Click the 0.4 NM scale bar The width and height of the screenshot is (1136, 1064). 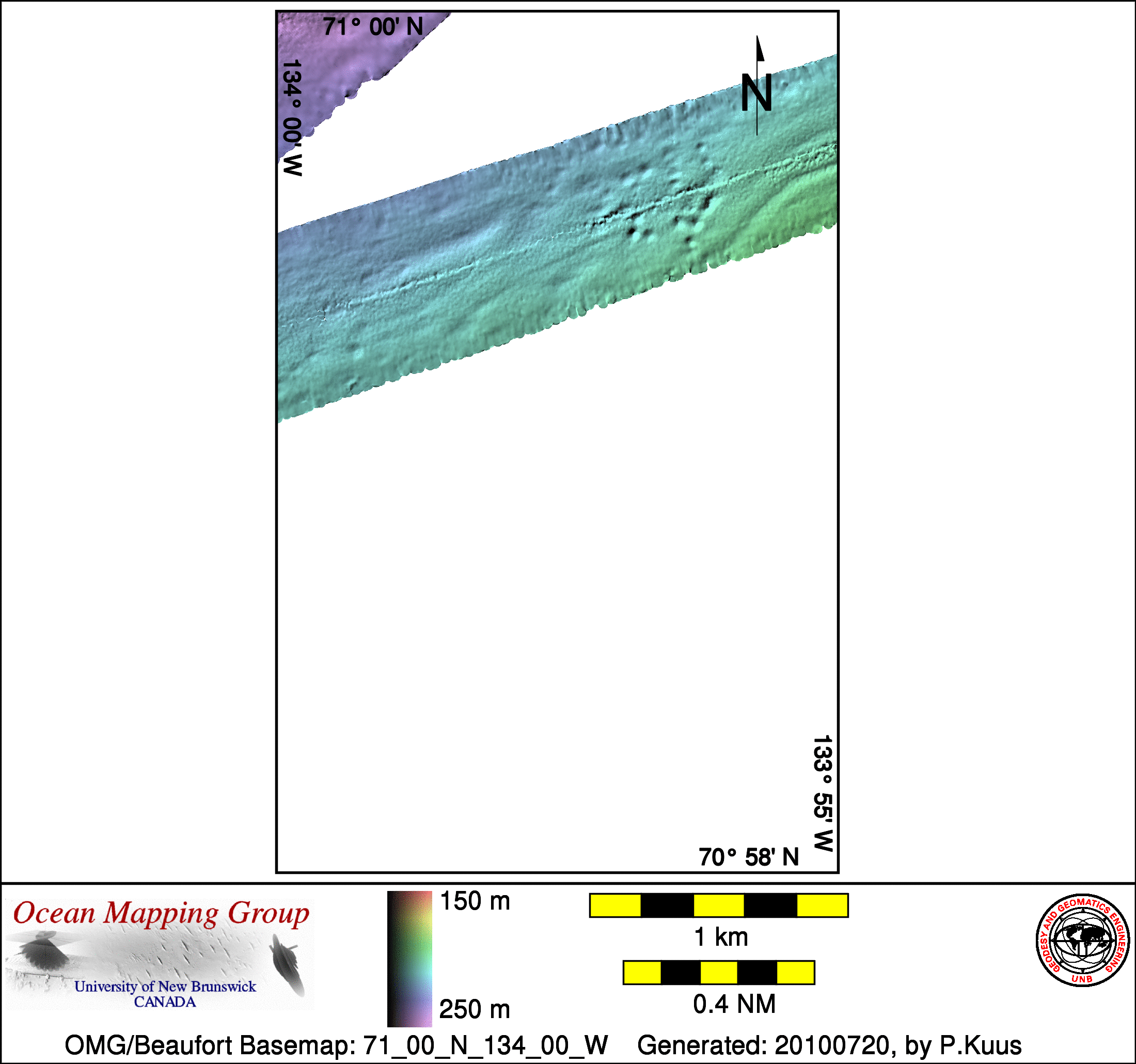tap(718, 973)
